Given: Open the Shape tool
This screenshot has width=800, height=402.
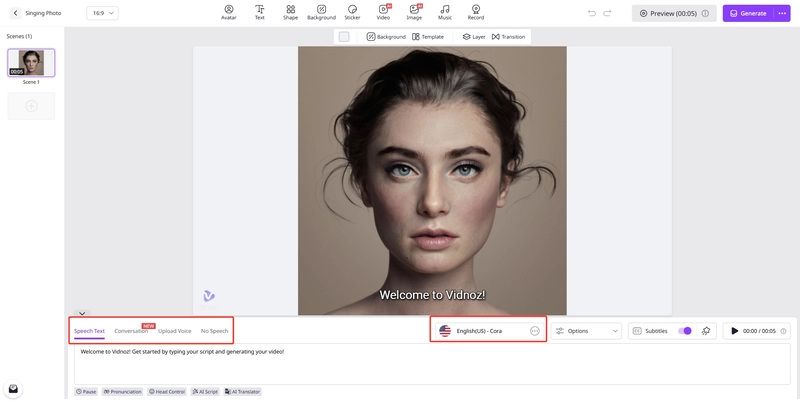Looking at the screenshot, I should [290, 12].
